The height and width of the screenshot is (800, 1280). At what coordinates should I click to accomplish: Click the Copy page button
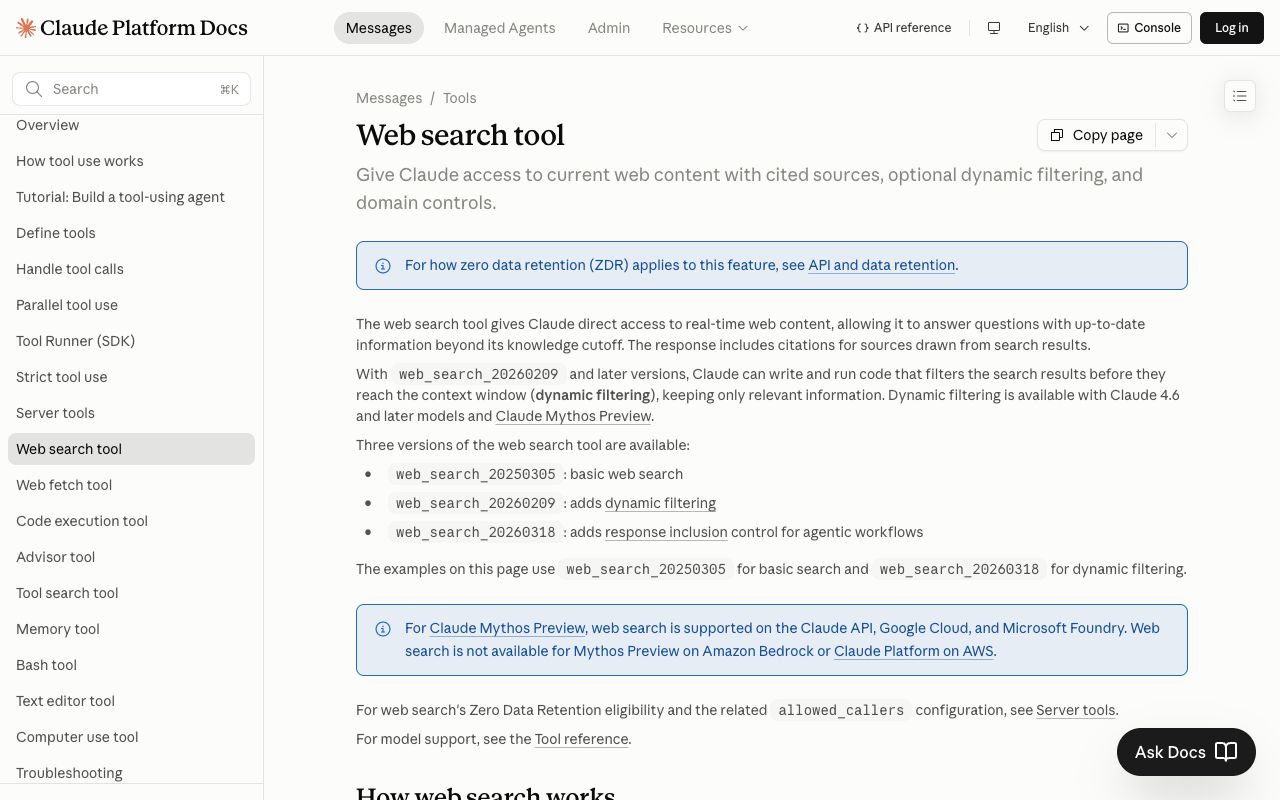point(1097,135)
